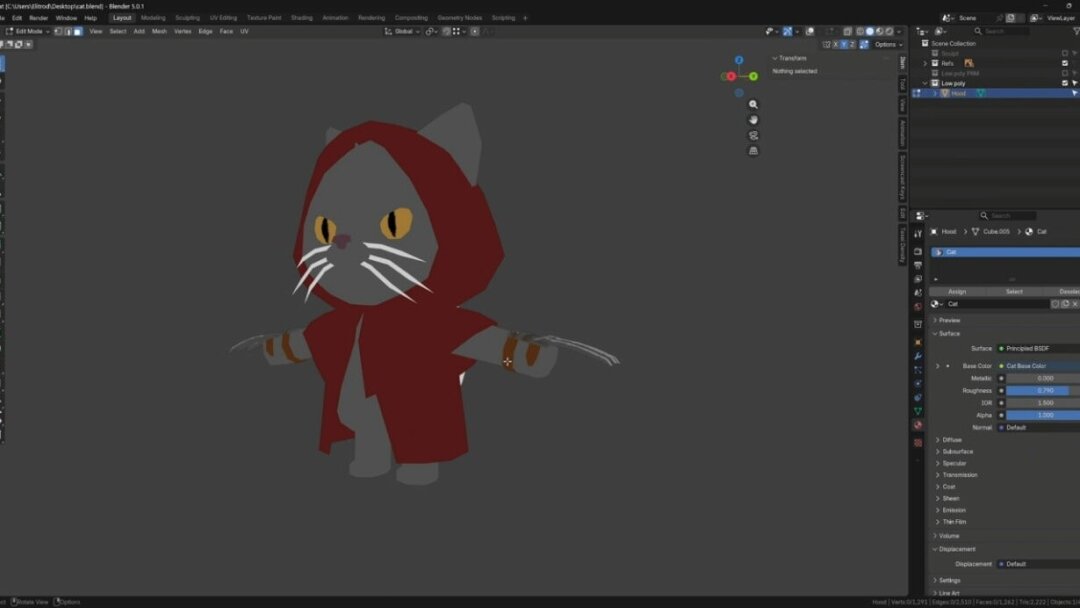Toggle camera view icon in viewport
Image resolution: width=1080 pixels, height=608 pixels.
753,136
